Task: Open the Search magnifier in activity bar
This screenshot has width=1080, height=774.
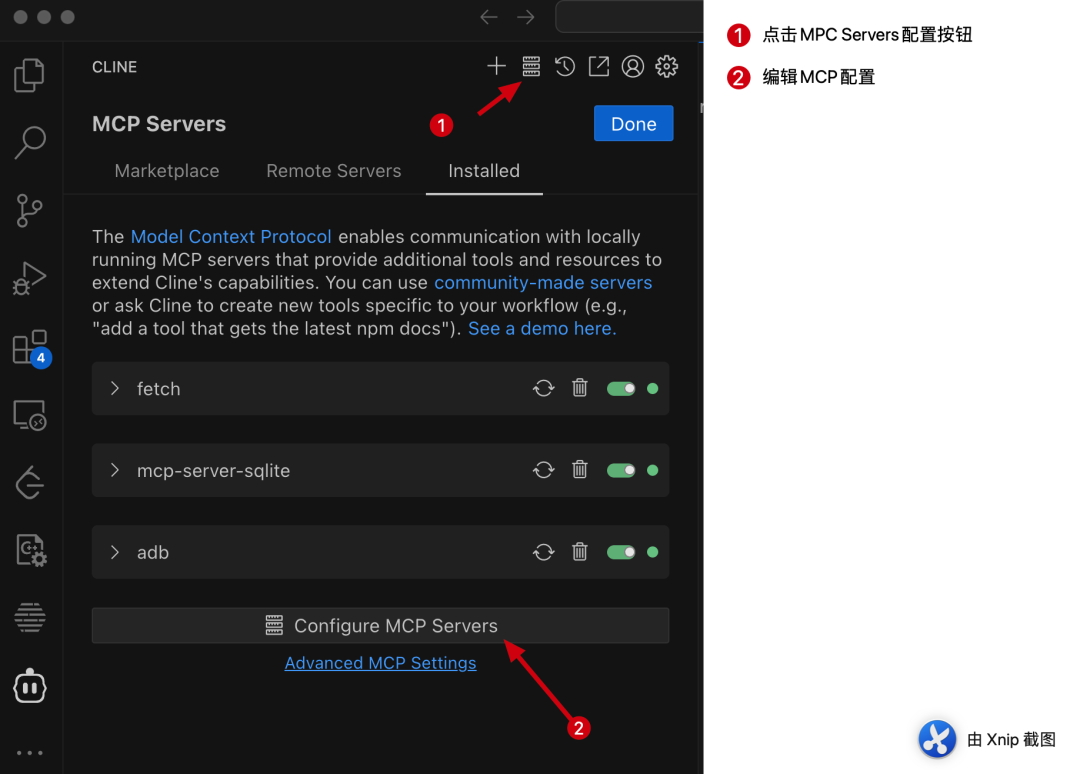Action: 30,143
